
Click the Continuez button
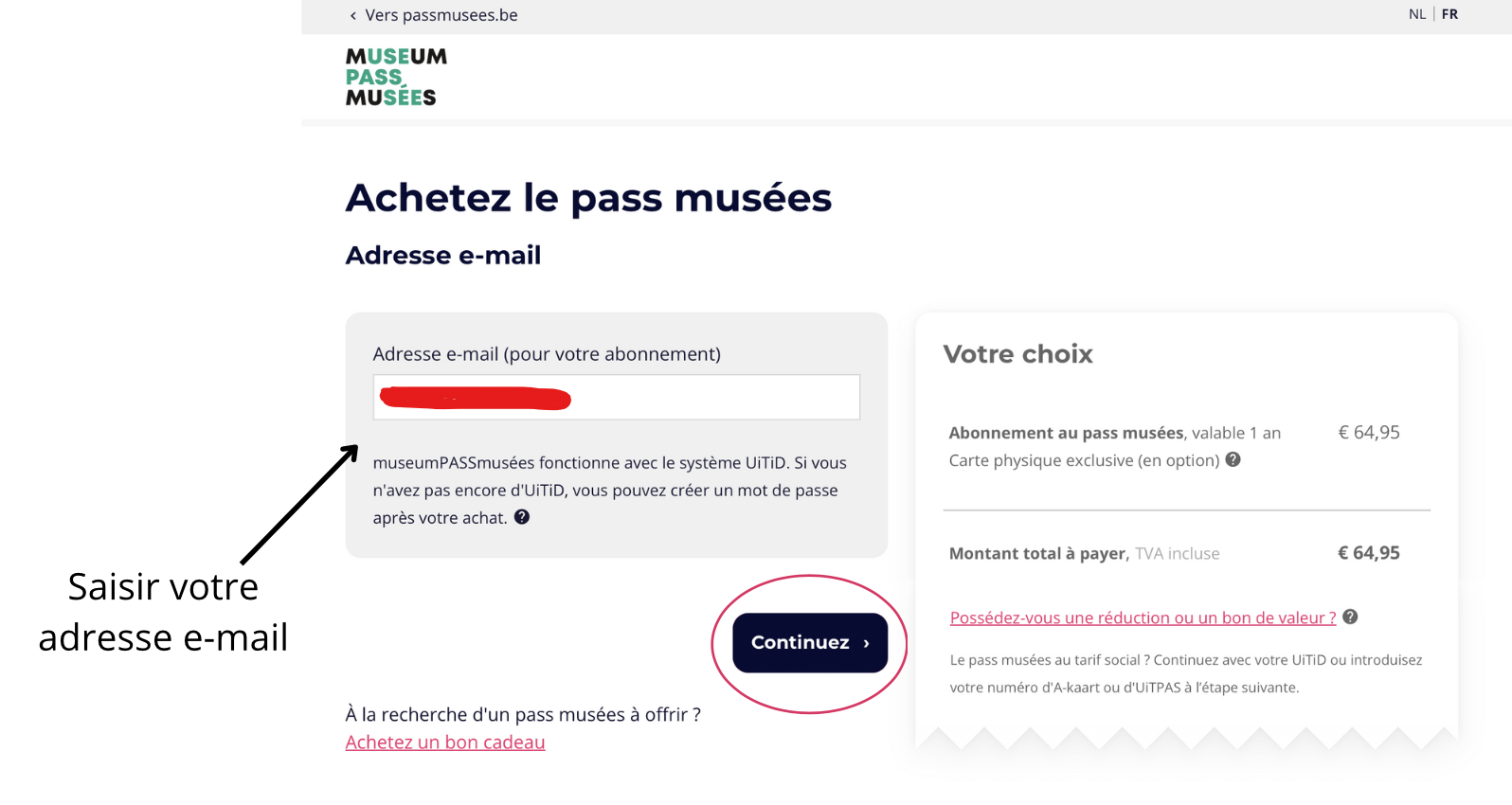810,643
